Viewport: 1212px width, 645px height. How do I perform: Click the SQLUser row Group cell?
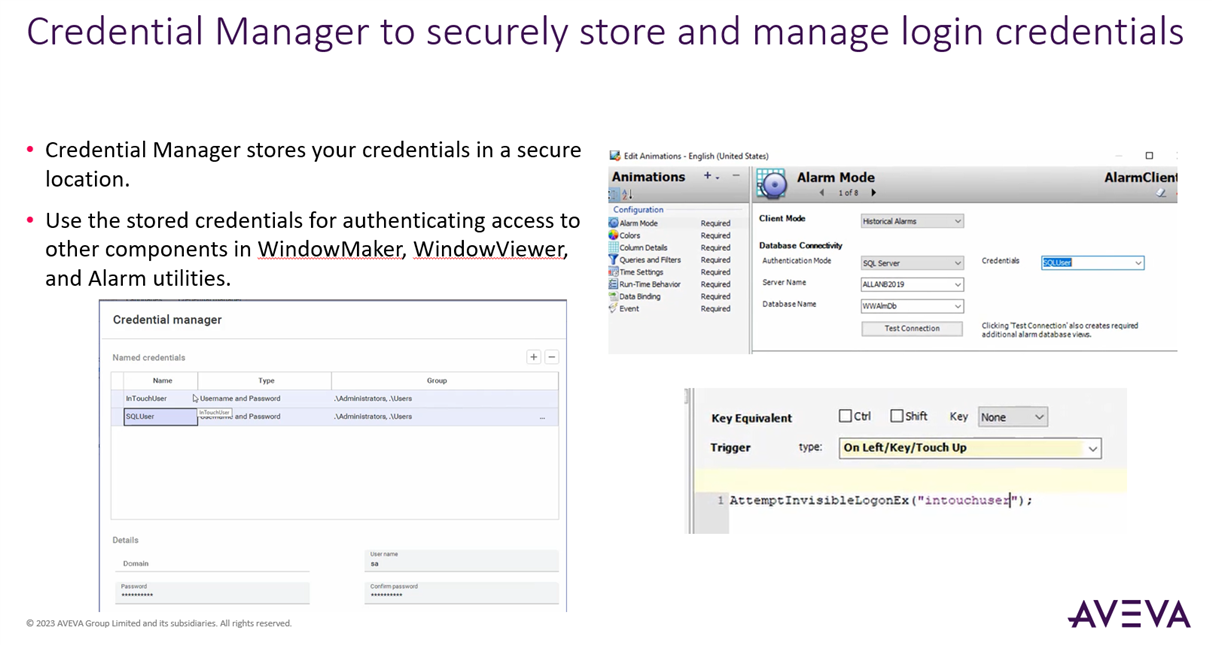coord(445,417)
